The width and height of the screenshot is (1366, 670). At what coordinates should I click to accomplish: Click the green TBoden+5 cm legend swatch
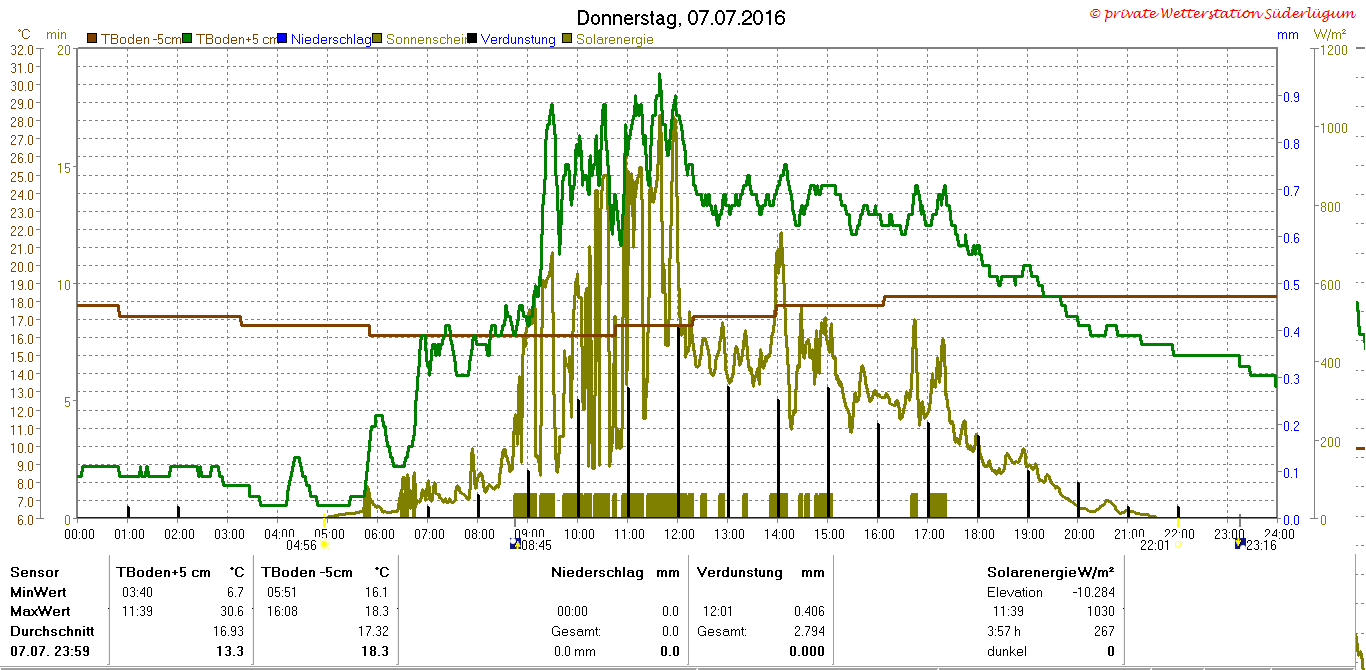tap(187, 39)
